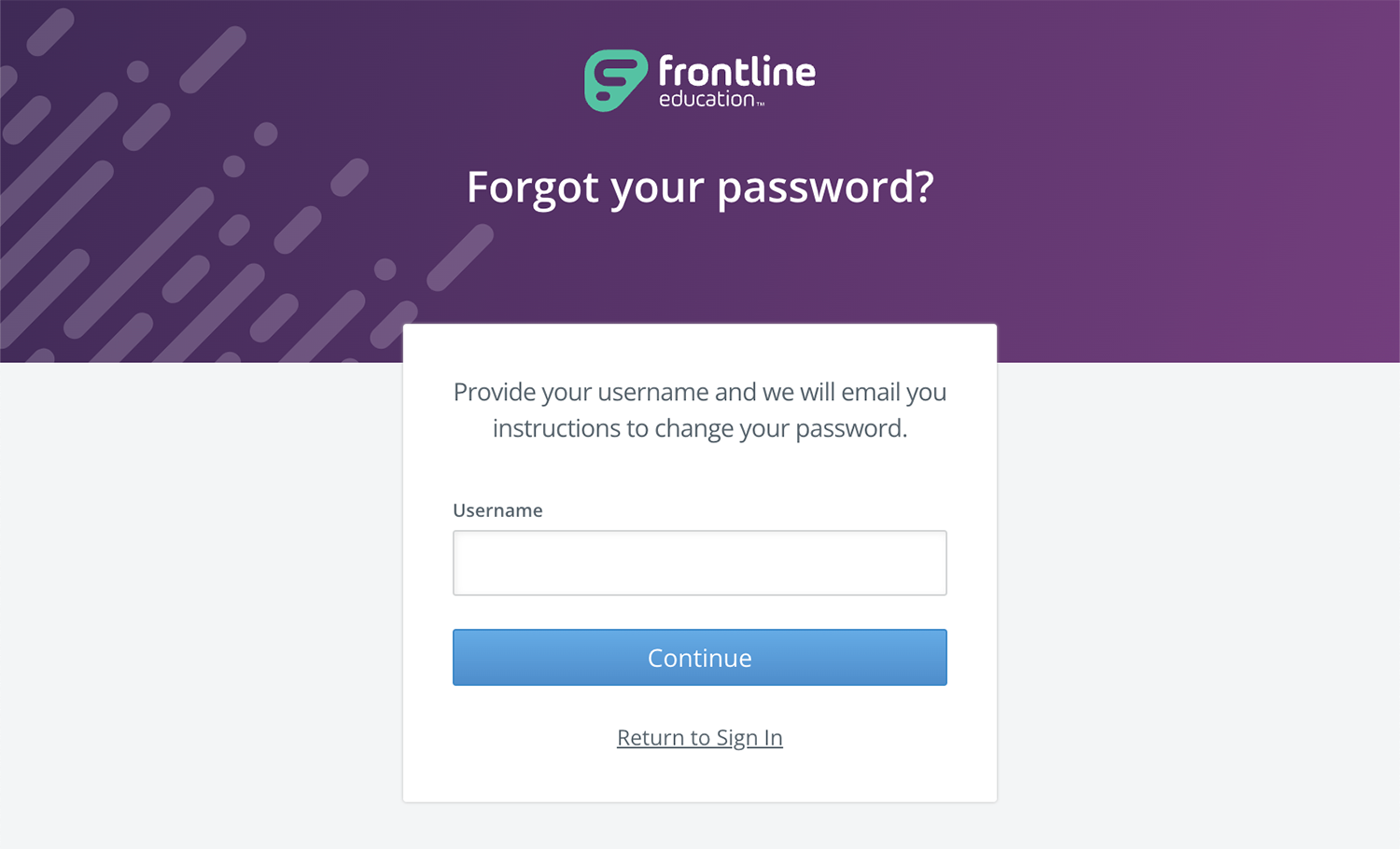
Task: Open the Frontline brand logo at the top
Action: (x=698, y=81)
